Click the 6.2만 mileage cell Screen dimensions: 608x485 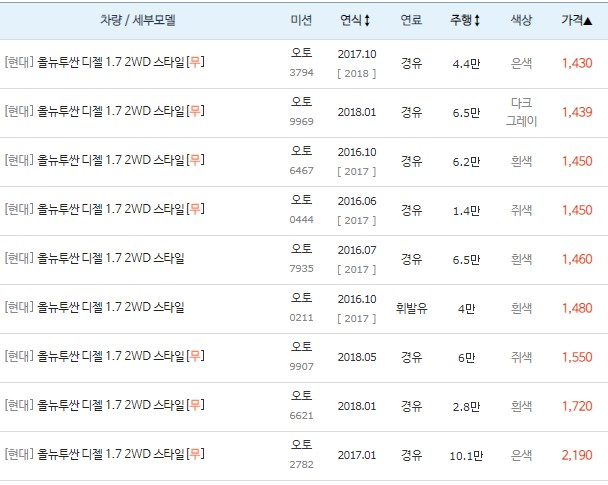pos(466,162)
